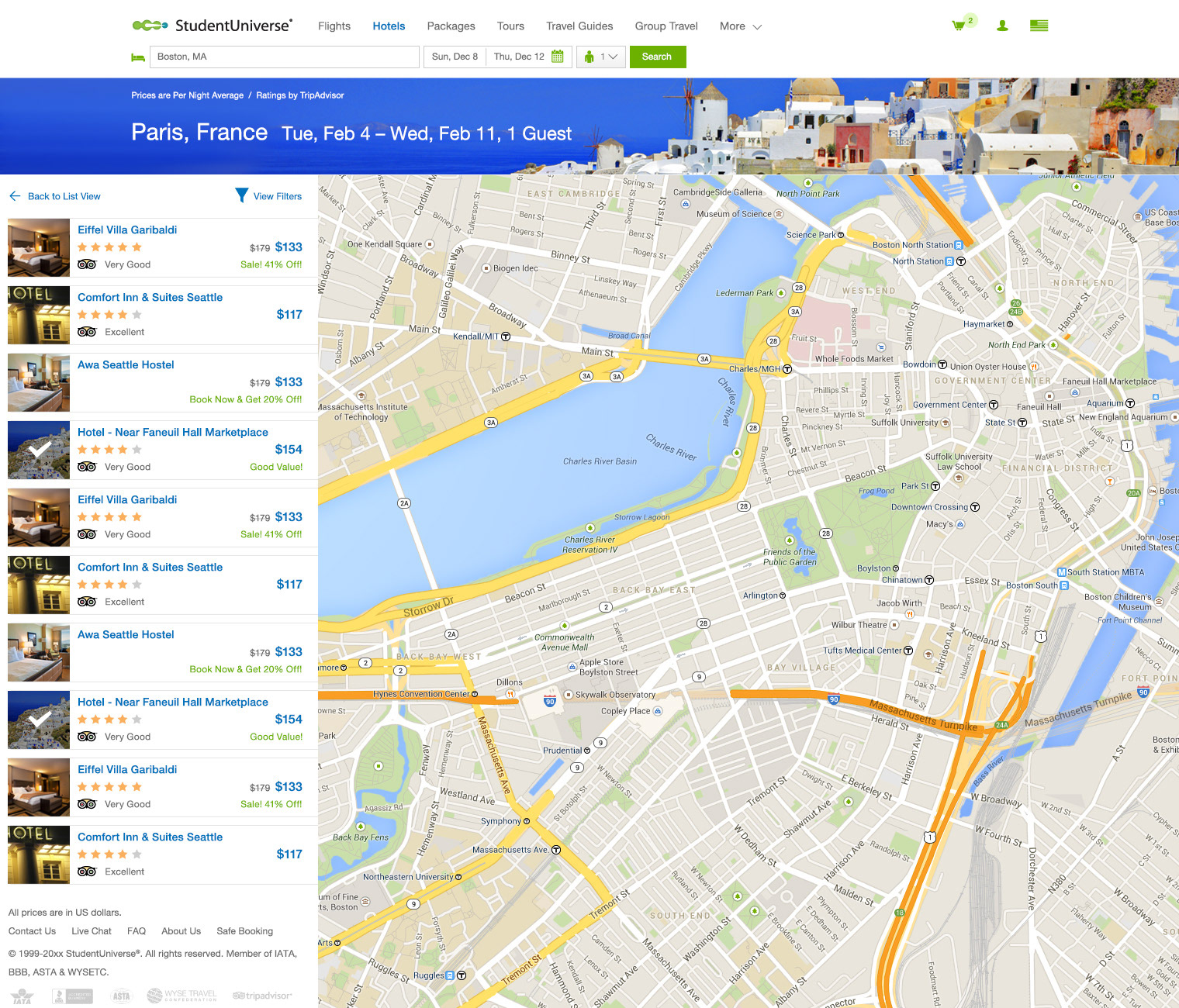Click the Prudential station marker on map
Viewport: 1179px width, 1008px height.
click(x=587, y=751)
